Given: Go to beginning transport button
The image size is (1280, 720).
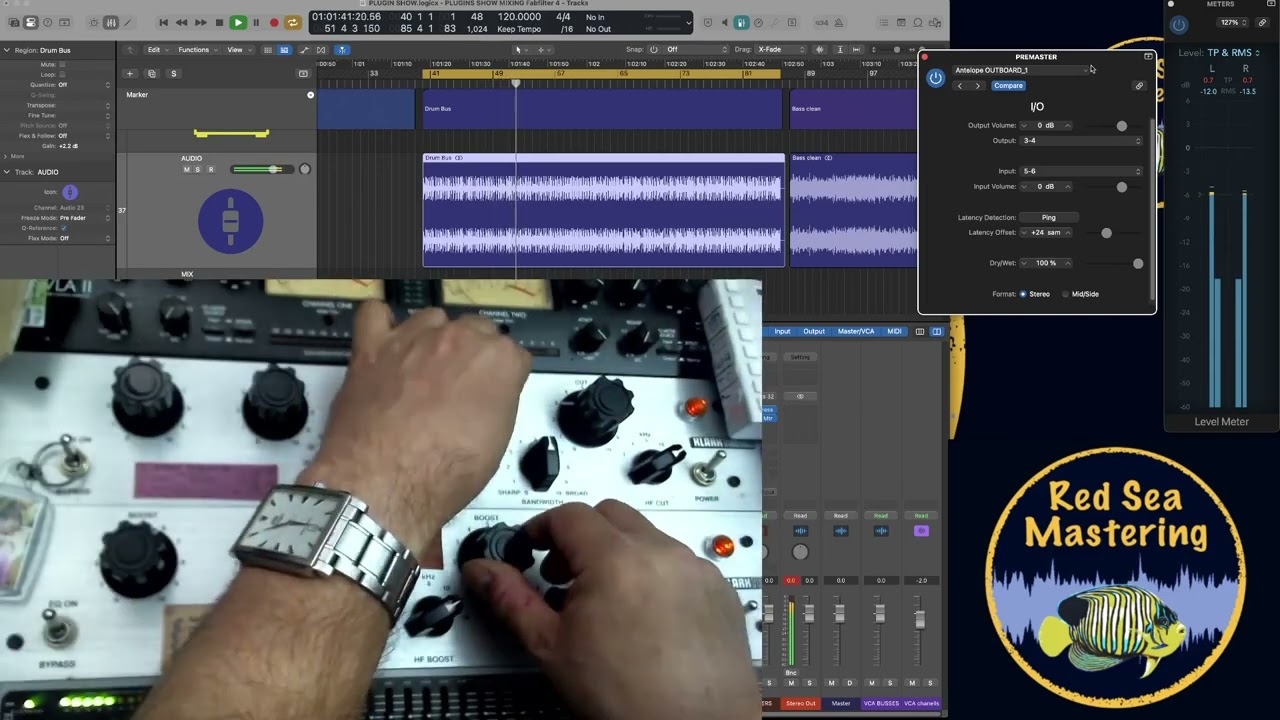Looking at the screenshot, I should point(163,22).
